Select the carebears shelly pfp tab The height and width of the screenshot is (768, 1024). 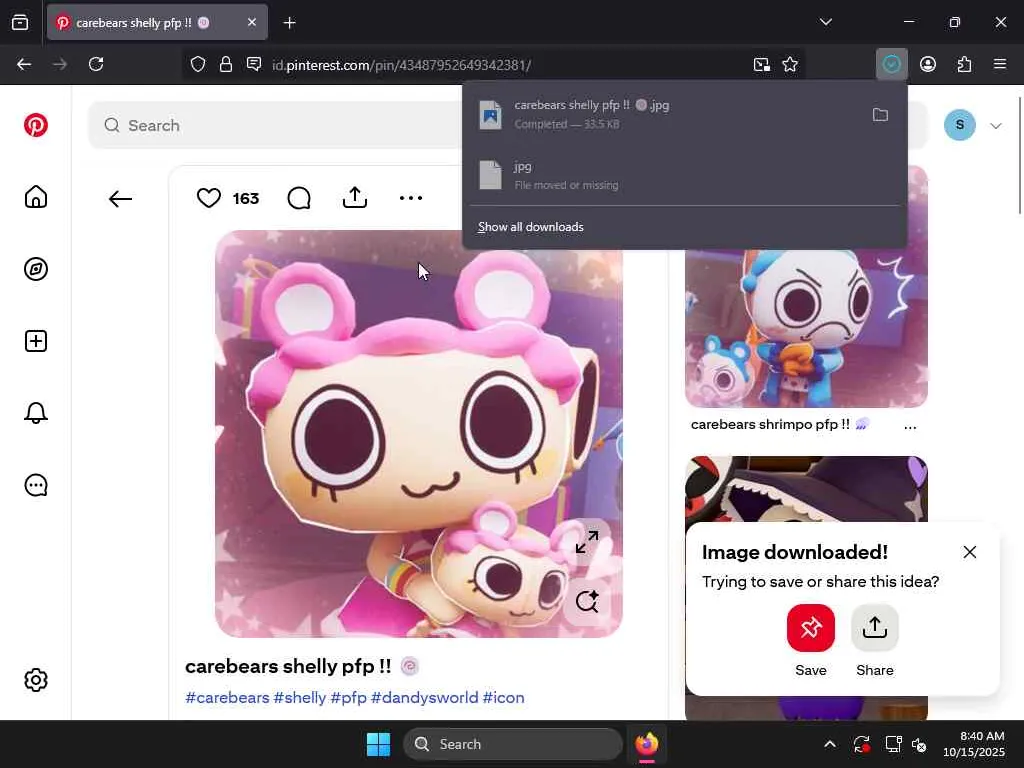tap(157, 22)
